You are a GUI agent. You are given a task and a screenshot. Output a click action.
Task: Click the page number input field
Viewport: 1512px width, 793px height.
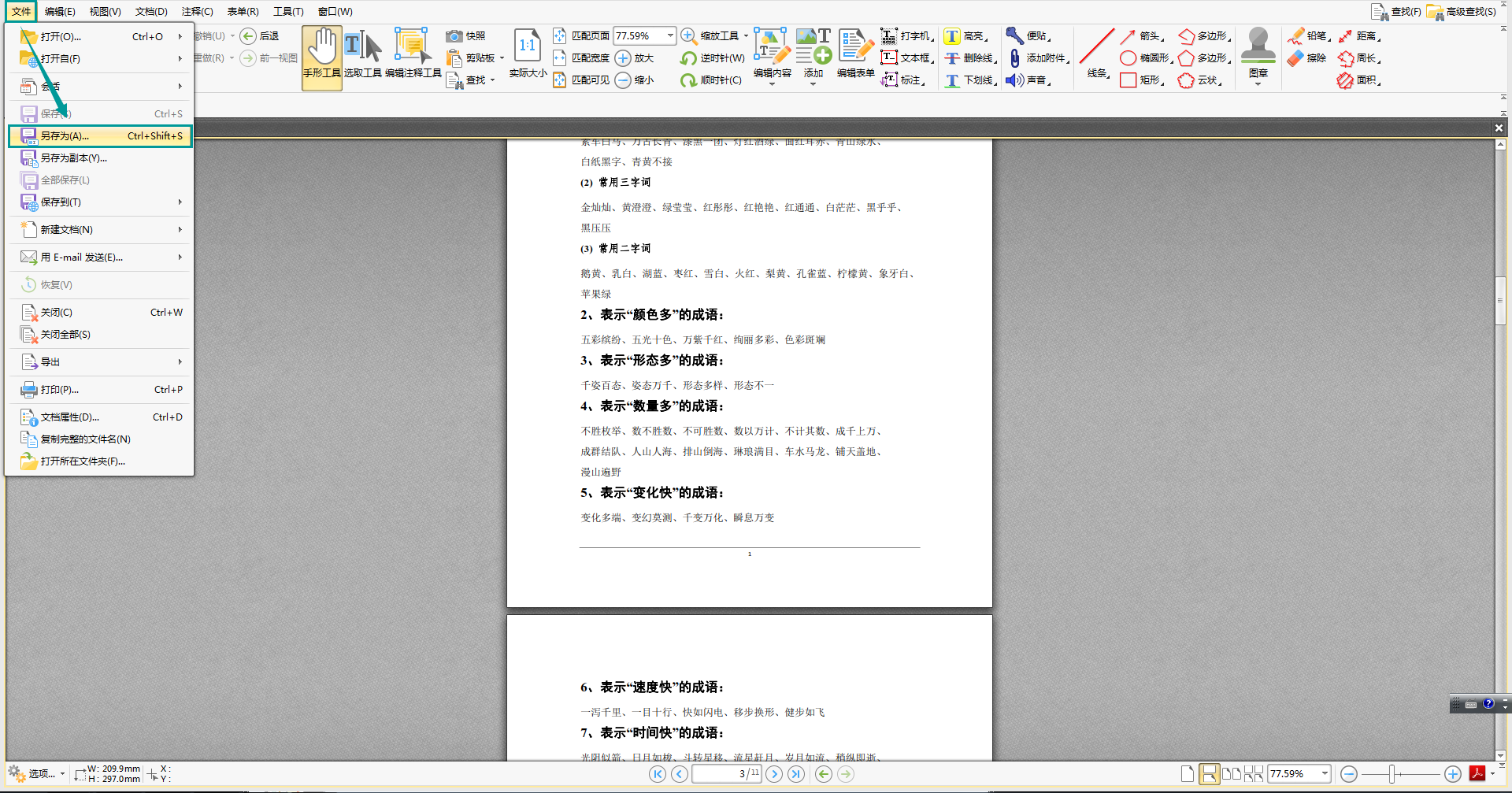click(x=726, y=774)
